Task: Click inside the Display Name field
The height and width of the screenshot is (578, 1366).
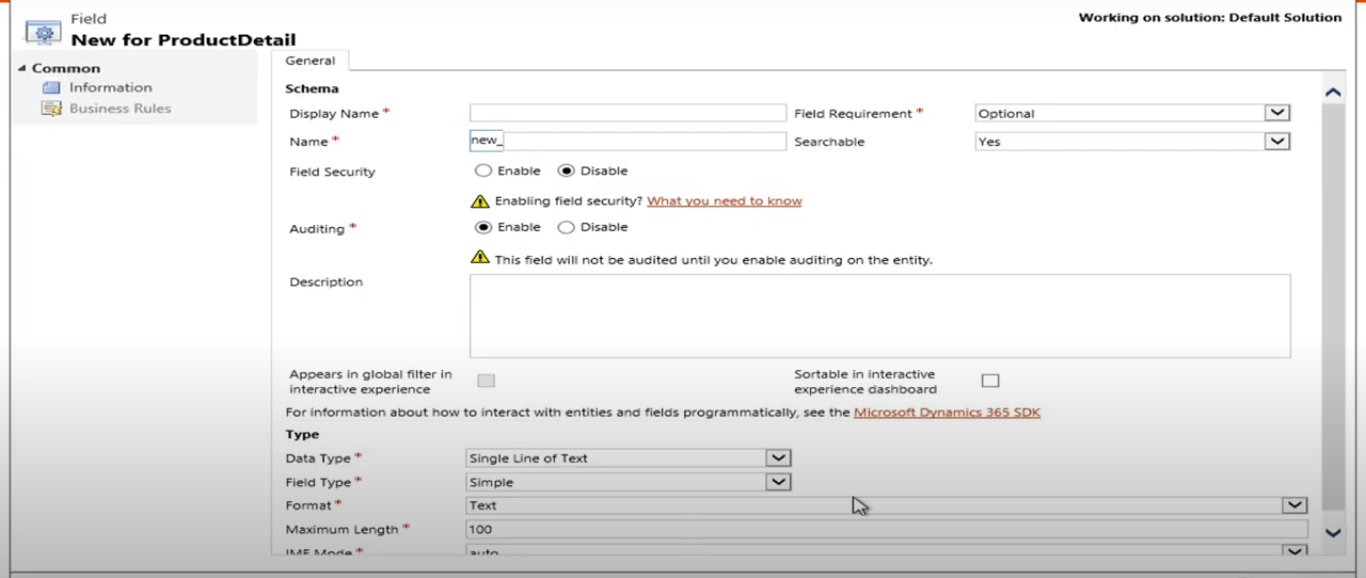Action: point(625,112)
